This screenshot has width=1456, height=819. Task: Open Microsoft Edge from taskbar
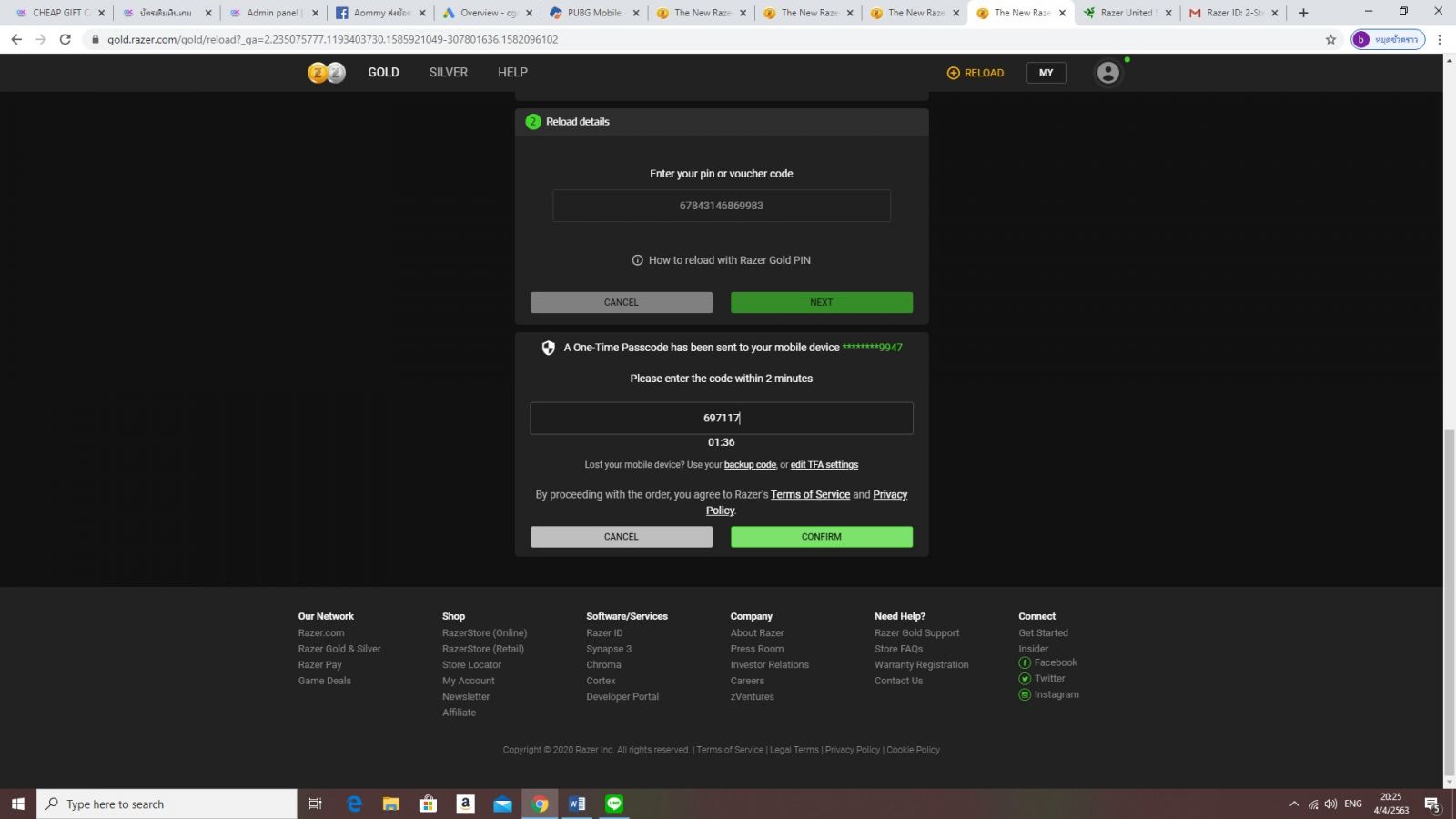pos(354,804)
